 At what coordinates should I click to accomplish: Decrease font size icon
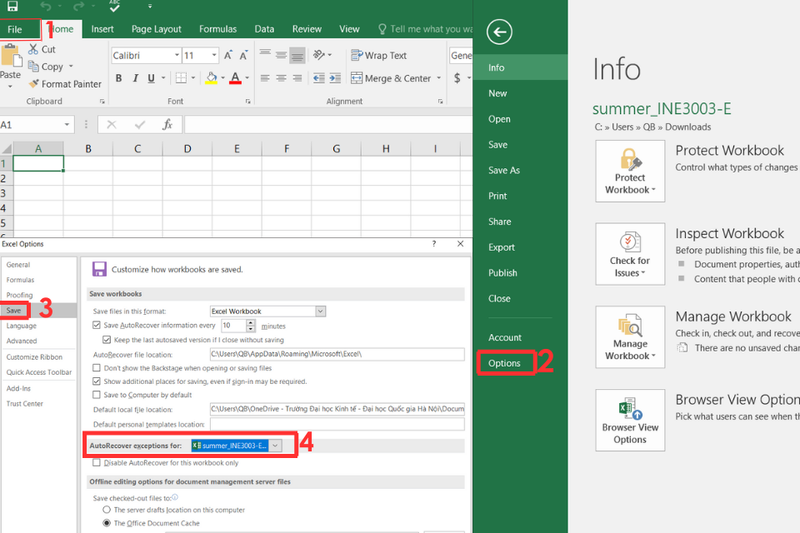pyautogui.click(x=244, y=55)
